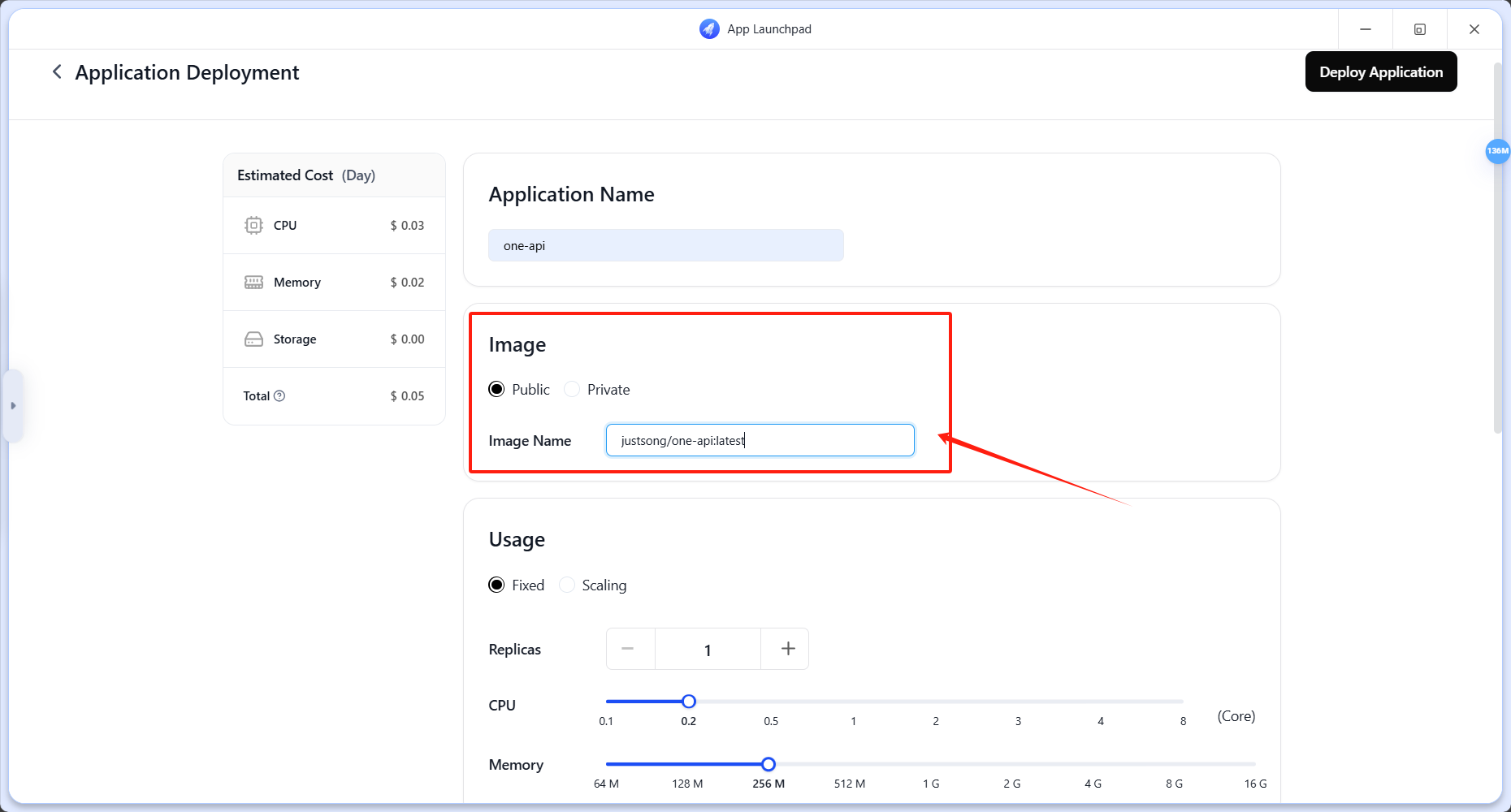Increase replicas with the plus button
This screenshot has height=812, width=1511.
[787, 649]
